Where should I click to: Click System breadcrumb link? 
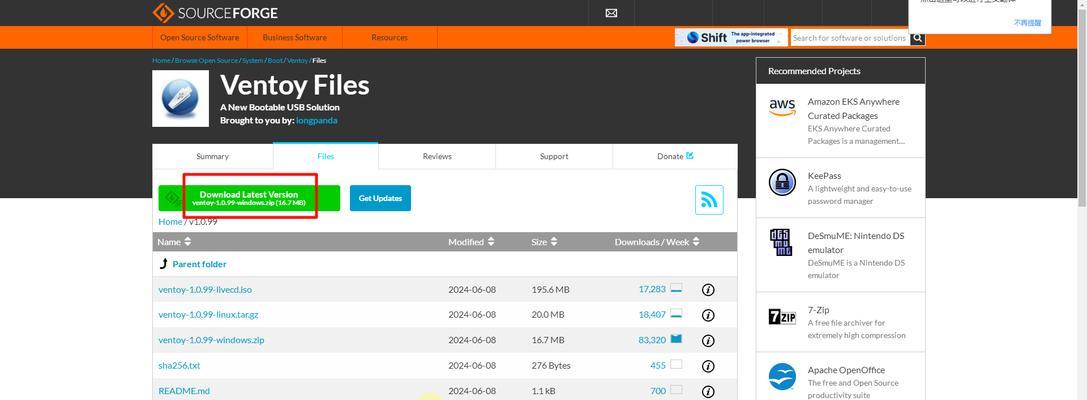[252, 60]
